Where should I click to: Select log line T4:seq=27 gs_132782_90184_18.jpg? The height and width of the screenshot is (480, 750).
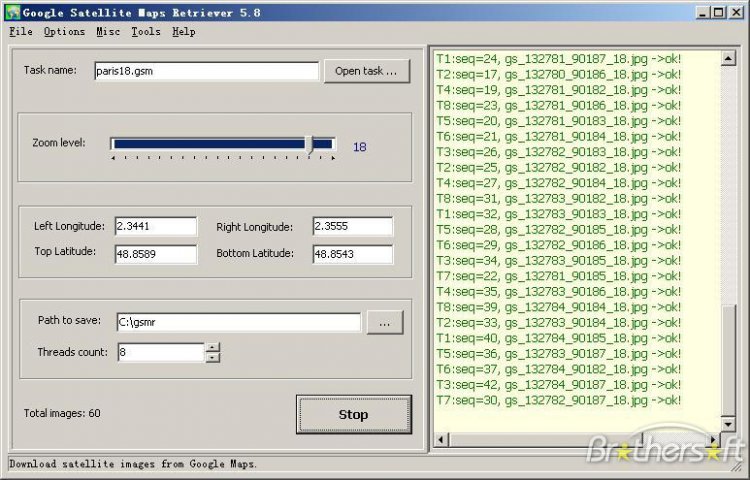(558, 183)
